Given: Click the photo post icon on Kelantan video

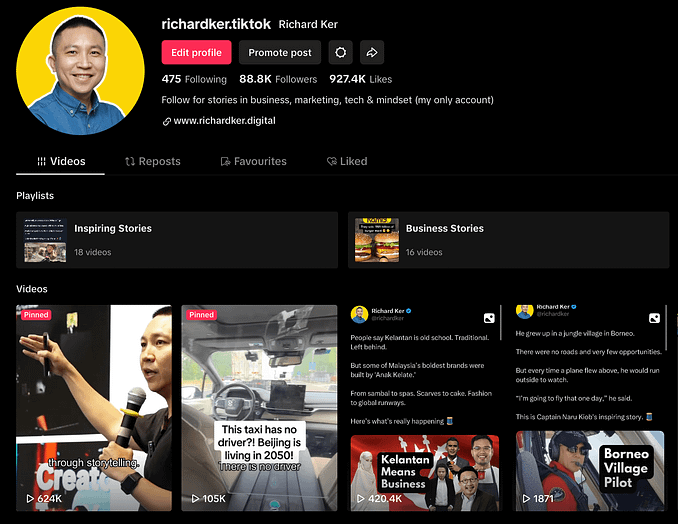Looking at the screenshot, I should [489, 318].
